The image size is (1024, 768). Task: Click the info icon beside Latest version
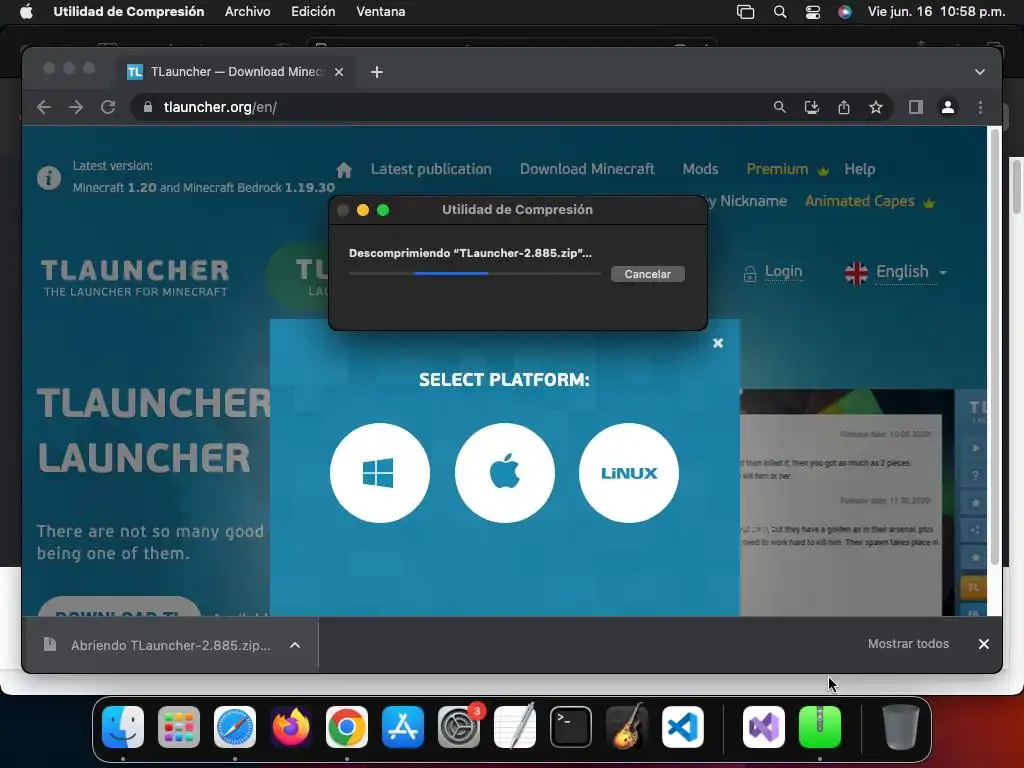coord(49,178)
